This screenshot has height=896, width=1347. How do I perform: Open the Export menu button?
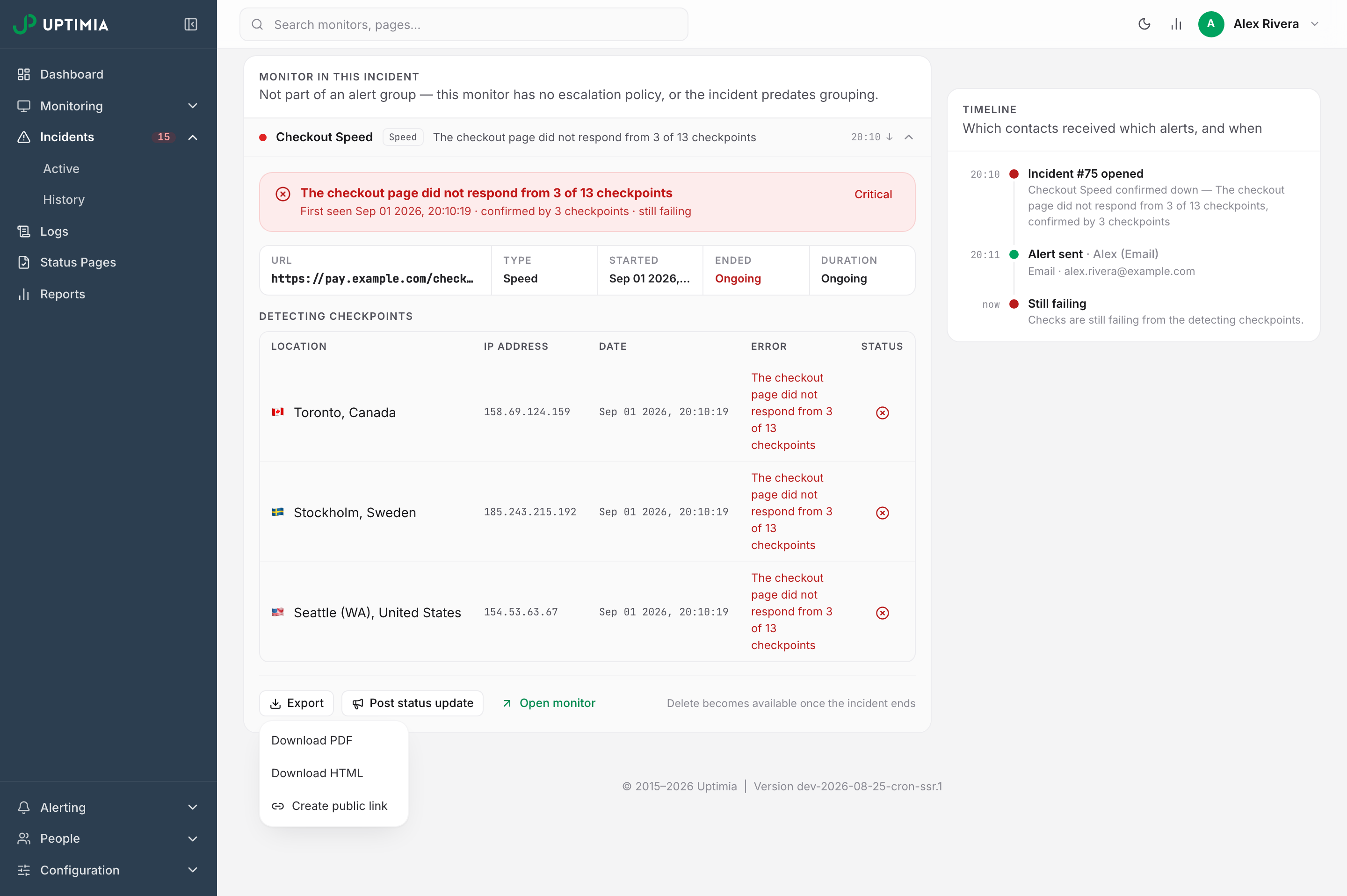296,703
